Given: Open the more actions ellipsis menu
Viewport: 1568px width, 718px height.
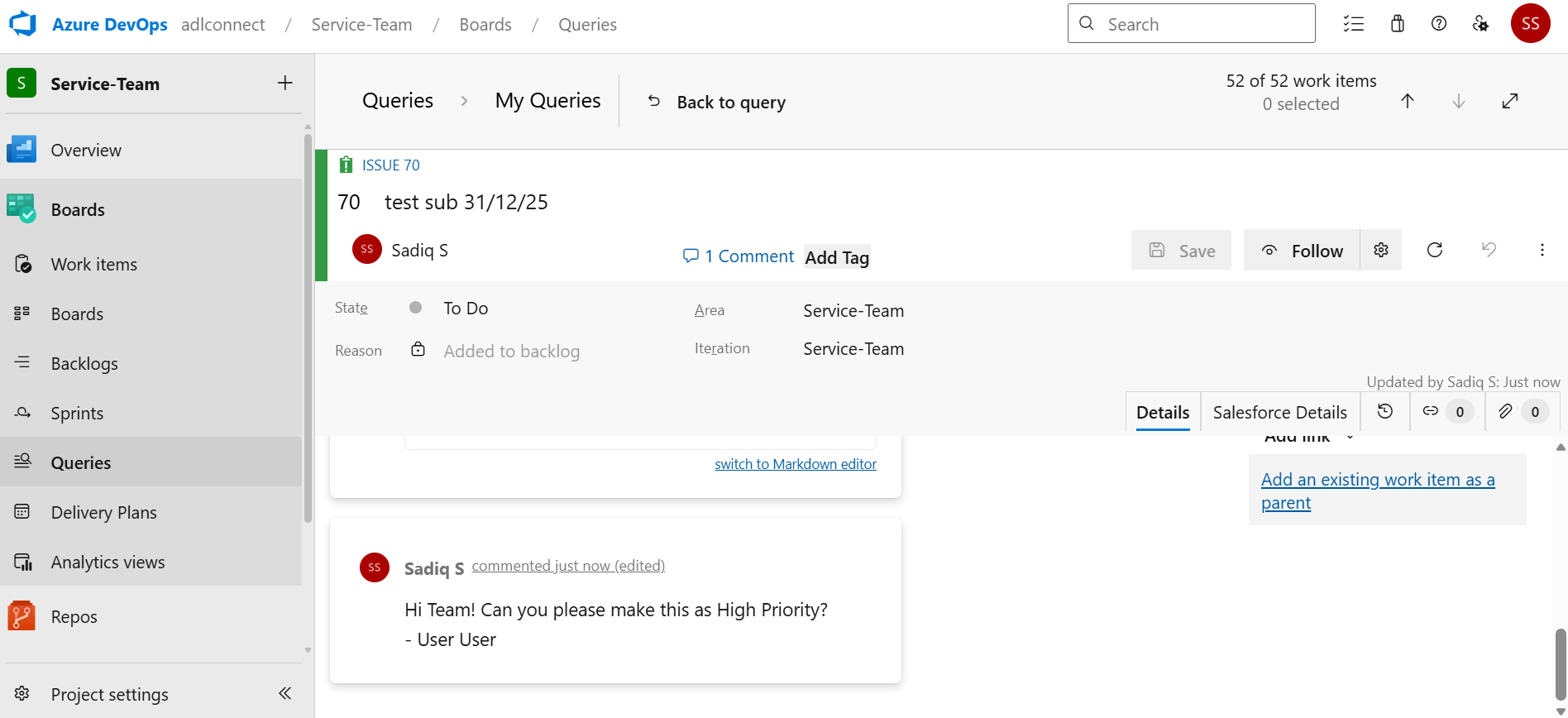Looking at the screenshot, I should [x=1542, y=250].
